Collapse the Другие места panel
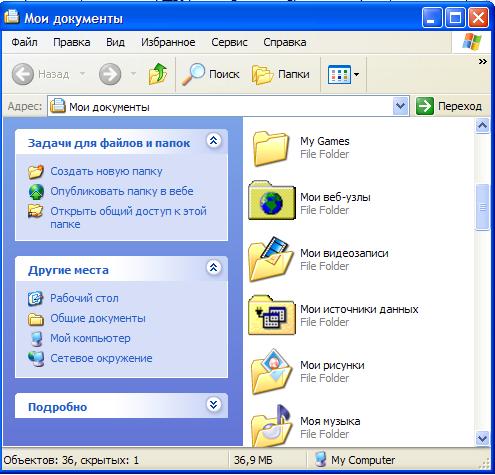495x475 pixels. tap(214, 267)
